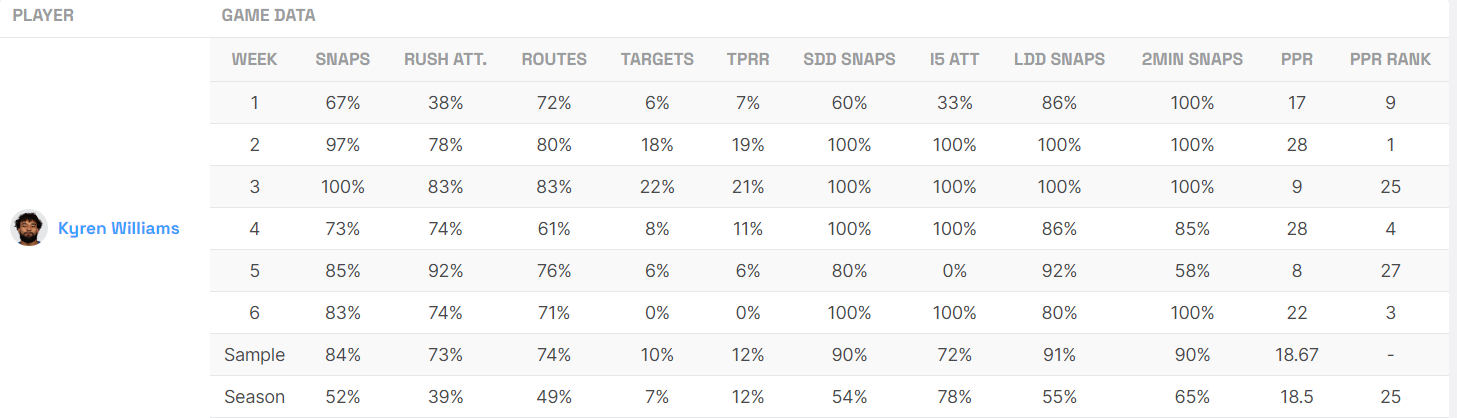The height and width of the screenshot is (418, 1457).
Task: Sort by 2MIN SNAPS column header
Action: click(1192, 59)
